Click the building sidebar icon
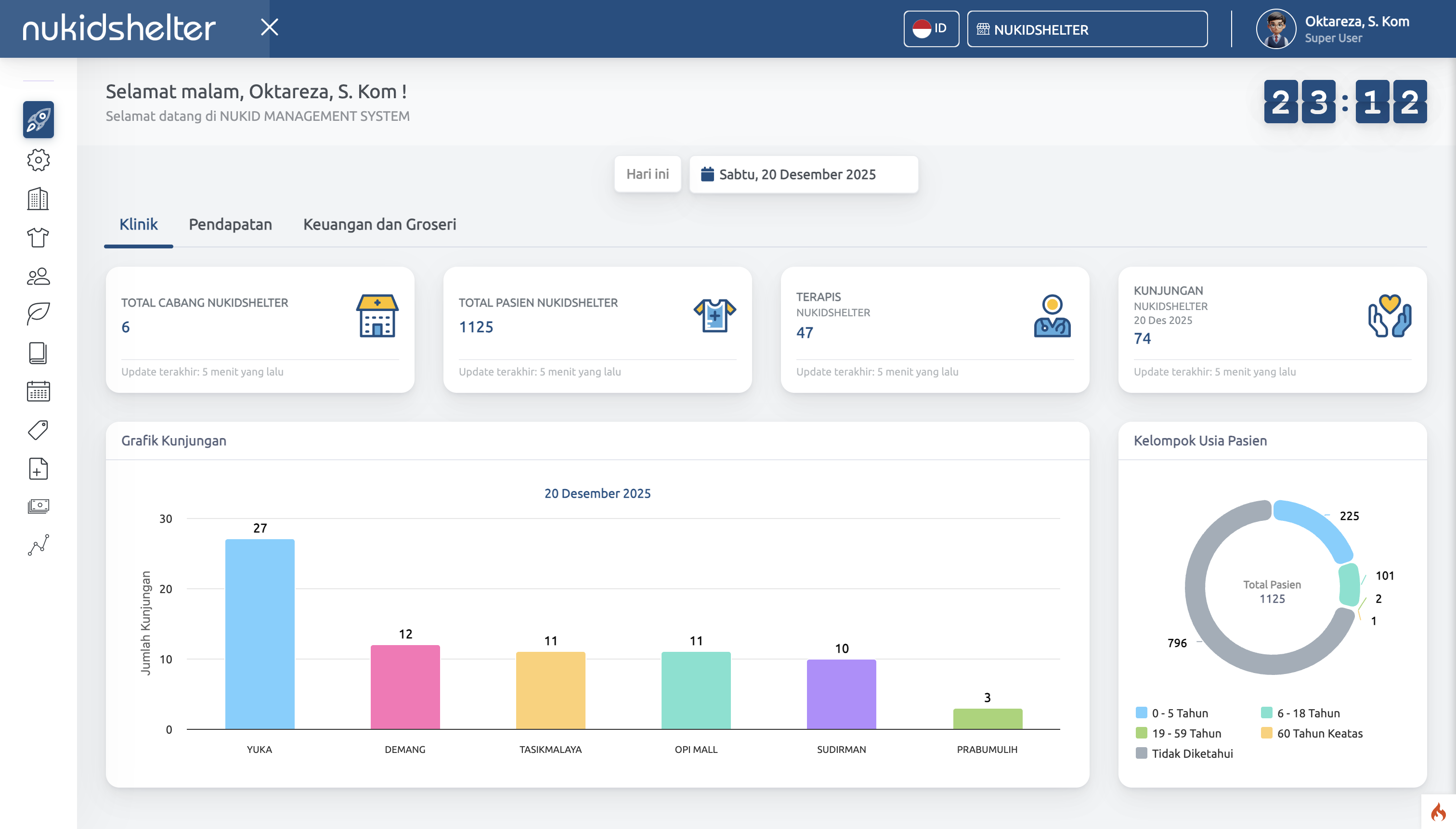1456x829 pixels. tap(38, 199)
